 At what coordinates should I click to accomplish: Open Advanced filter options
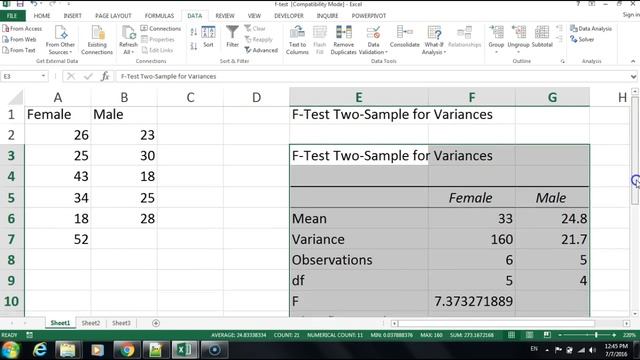pos(261,50)
